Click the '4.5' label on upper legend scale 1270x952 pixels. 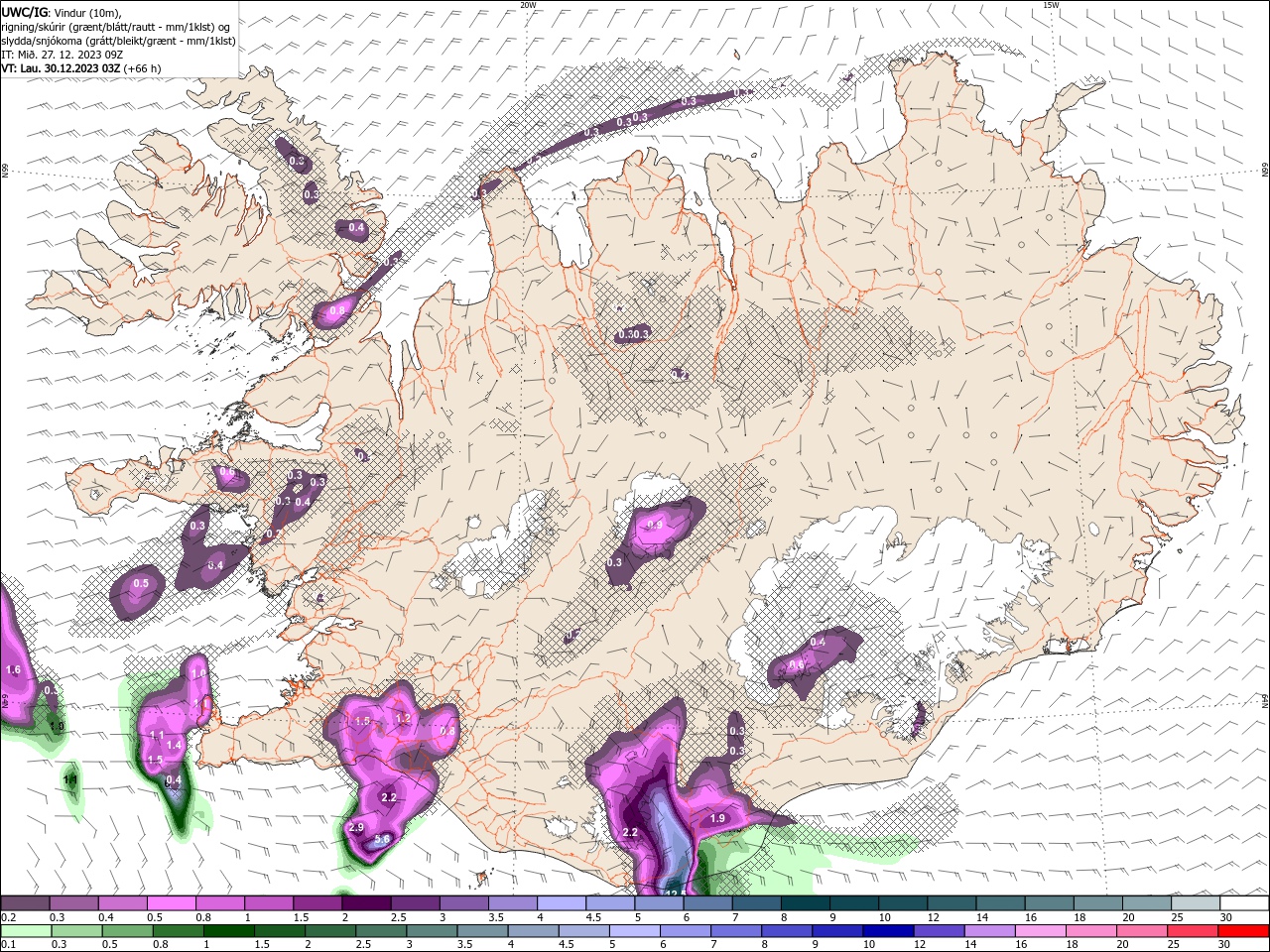pyautogui.click(x=593, y=917)
